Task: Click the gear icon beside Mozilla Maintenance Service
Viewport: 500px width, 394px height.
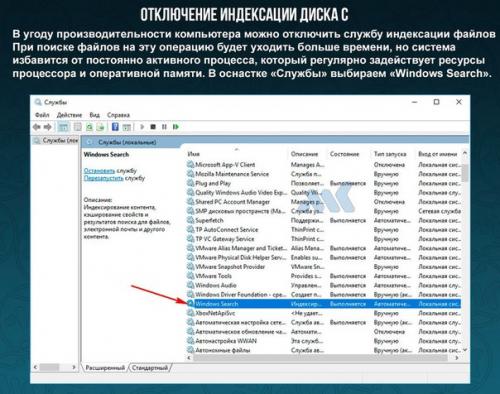Action: click(x=190, y=174)
